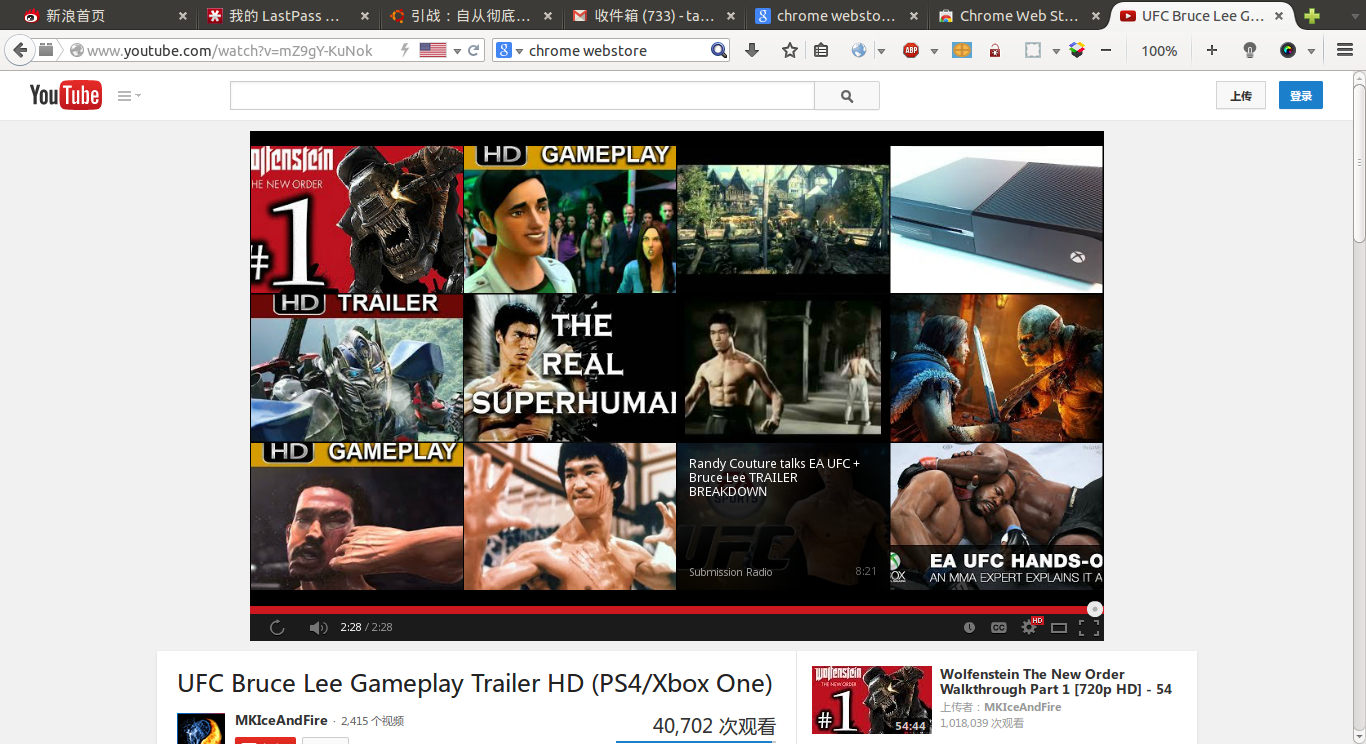Screen dimensions: 1366x744
Task: Click the lightbulb toolbar icon
Action: 1250,50
